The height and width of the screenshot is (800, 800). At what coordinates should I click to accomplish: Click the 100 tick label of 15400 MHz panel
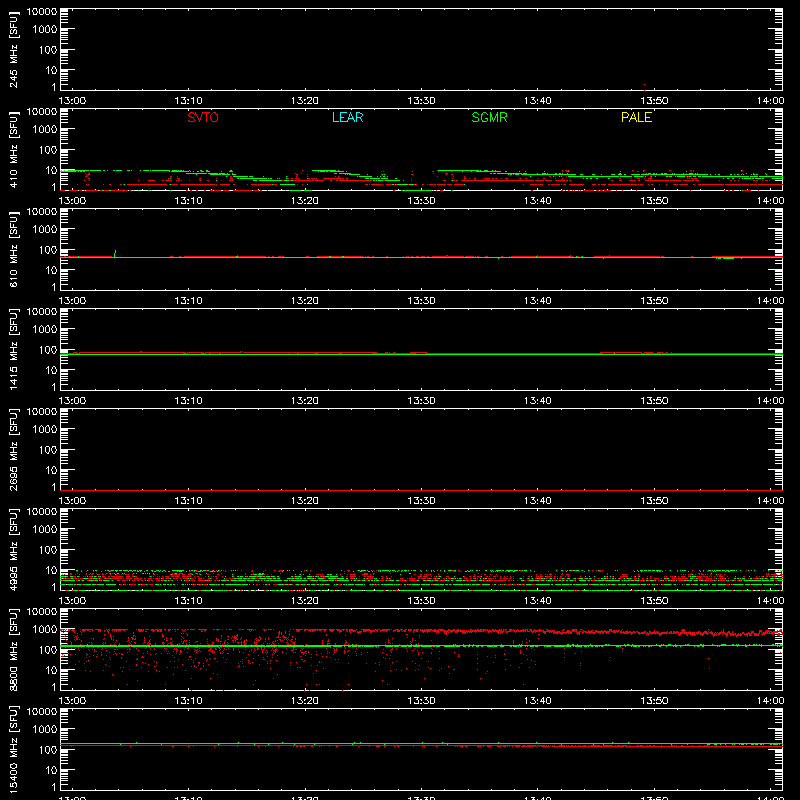(48, 750)
